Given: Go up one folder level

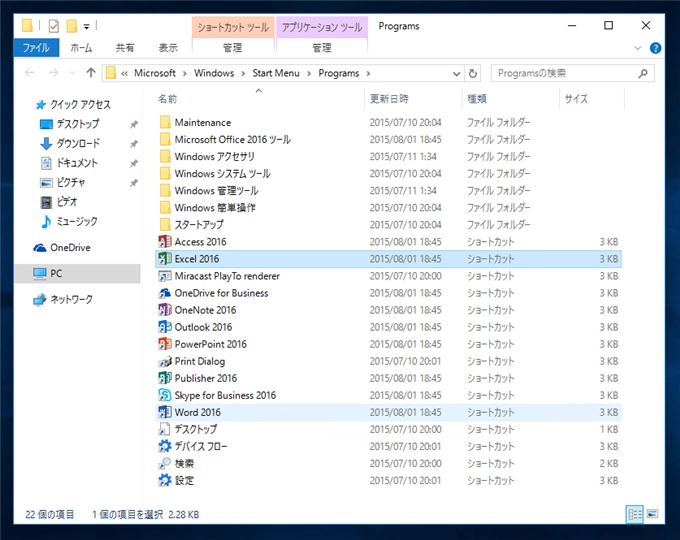Looking at the screenshot, I should (91, 72).
